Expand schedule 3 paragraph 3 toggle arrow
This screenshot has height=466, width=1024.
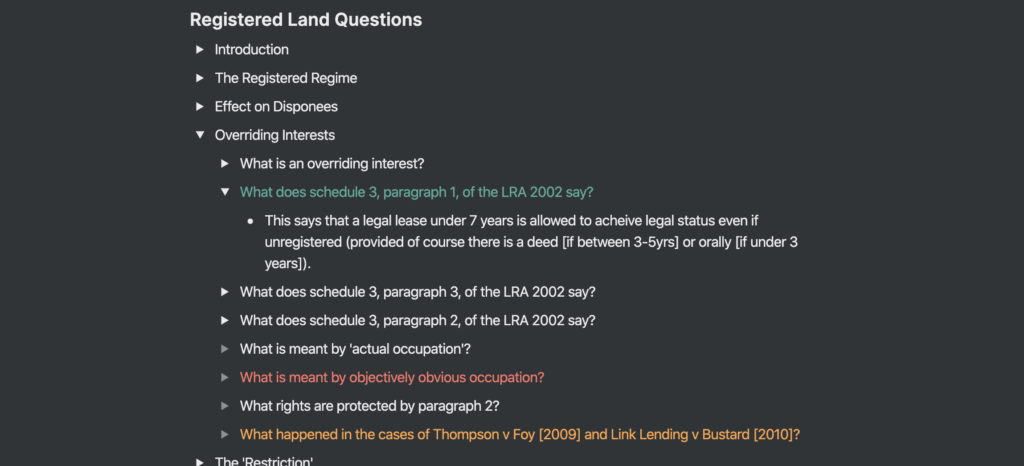225,292
